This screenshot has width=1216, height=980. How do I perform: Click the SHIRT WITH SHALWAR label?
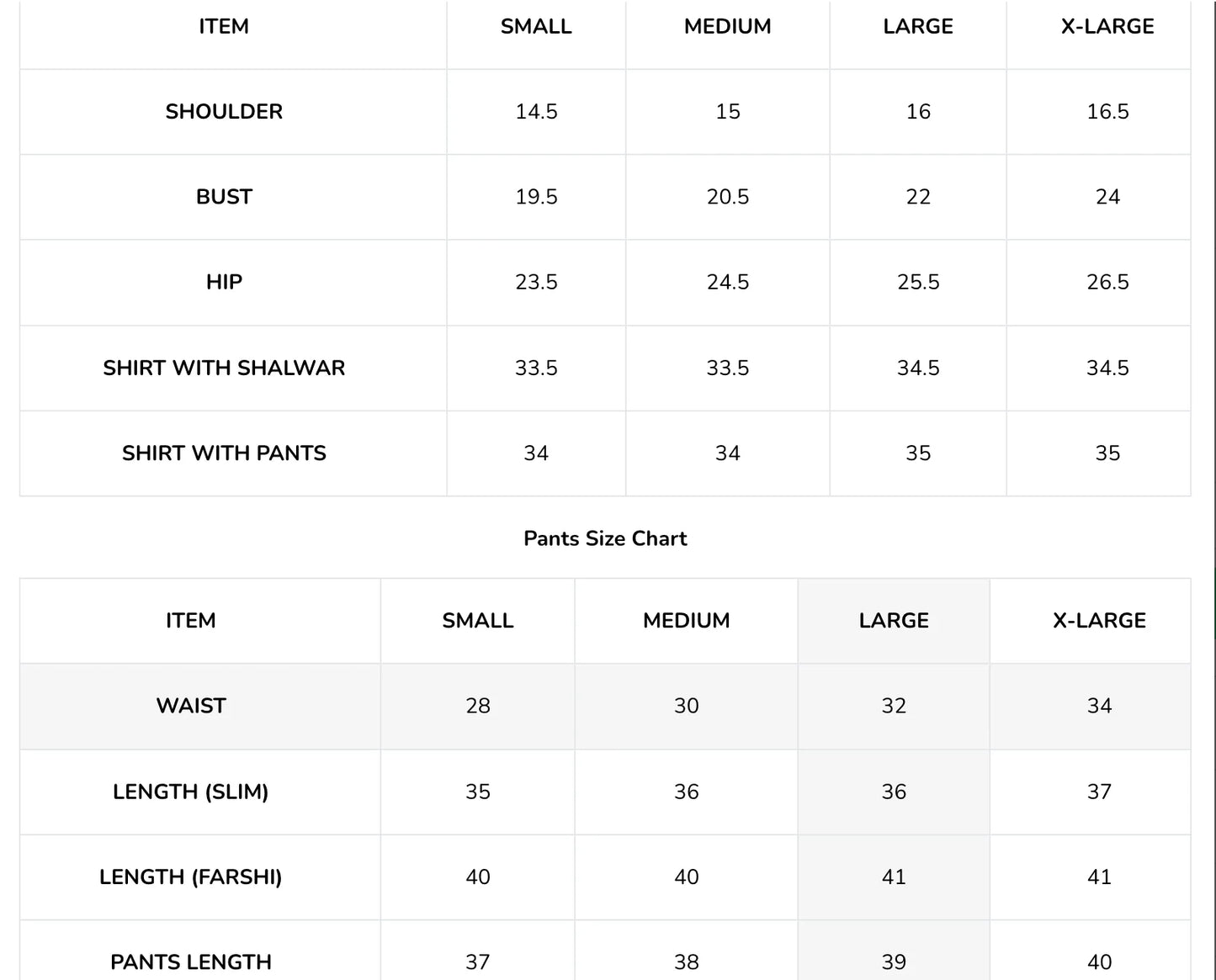pyautogui.click(x=224, y=368)
